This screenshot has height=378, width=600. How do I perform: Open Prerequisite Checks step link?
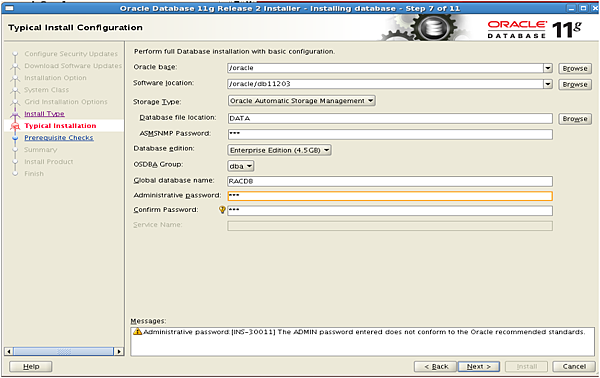pyautogui.click(x=59, y=138)
